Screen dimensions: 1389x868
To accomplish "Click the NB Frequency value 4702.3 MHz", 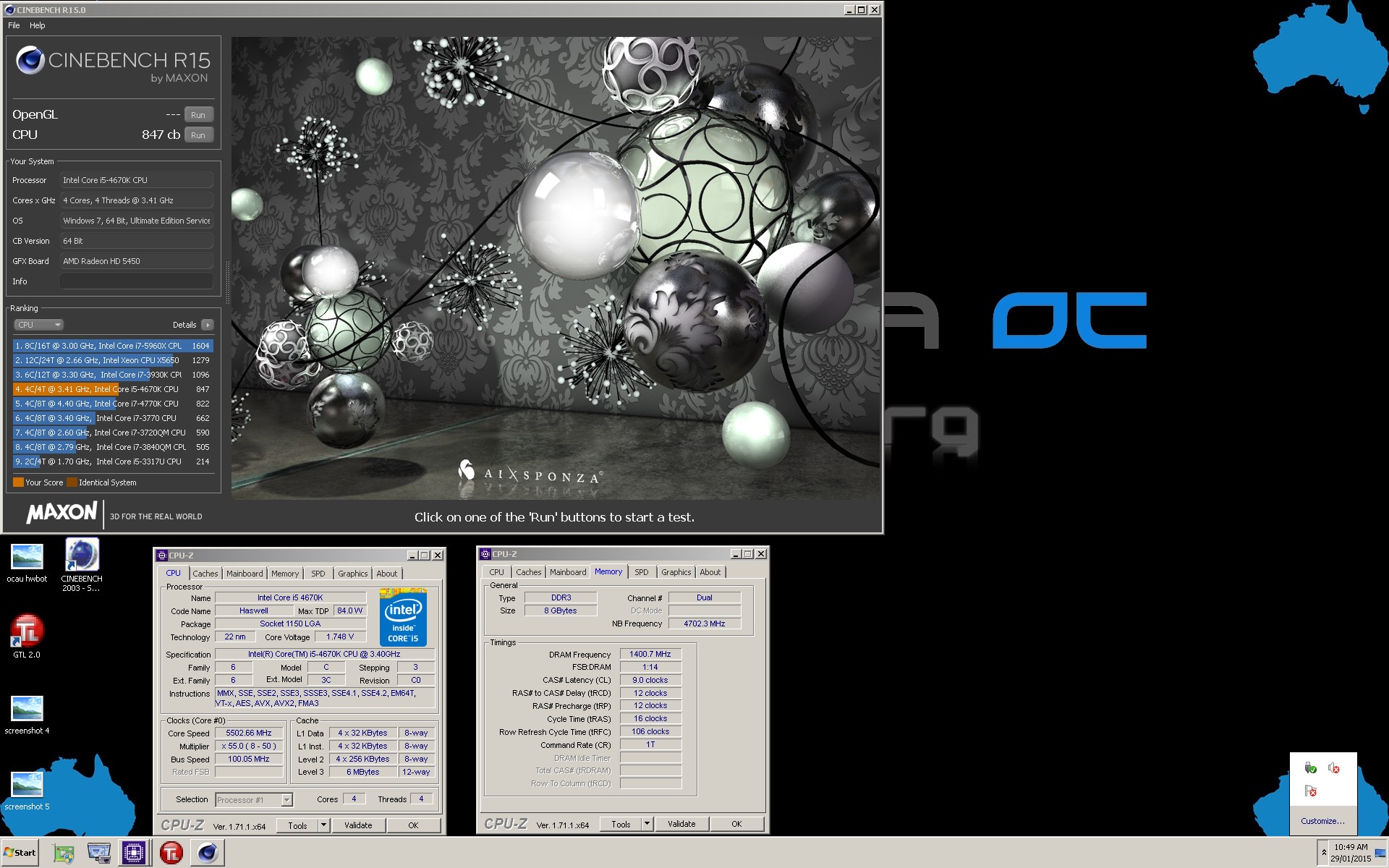I will point(705,624).
